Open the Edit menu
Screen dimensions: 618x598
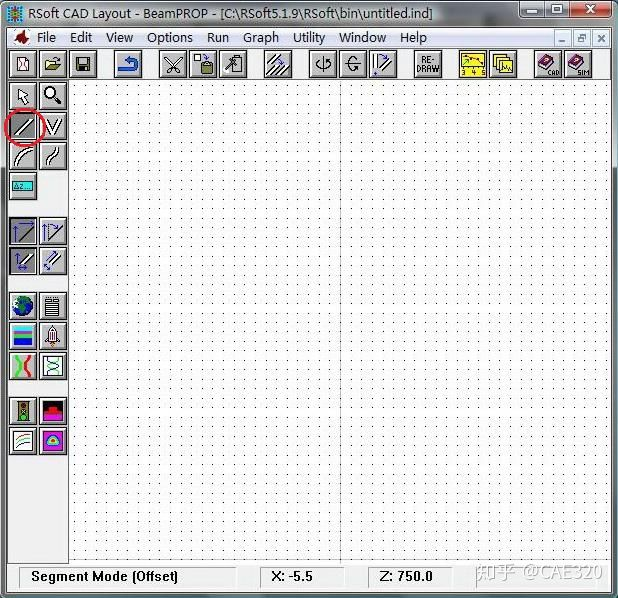pyautogui.click(x=81, y=38)
